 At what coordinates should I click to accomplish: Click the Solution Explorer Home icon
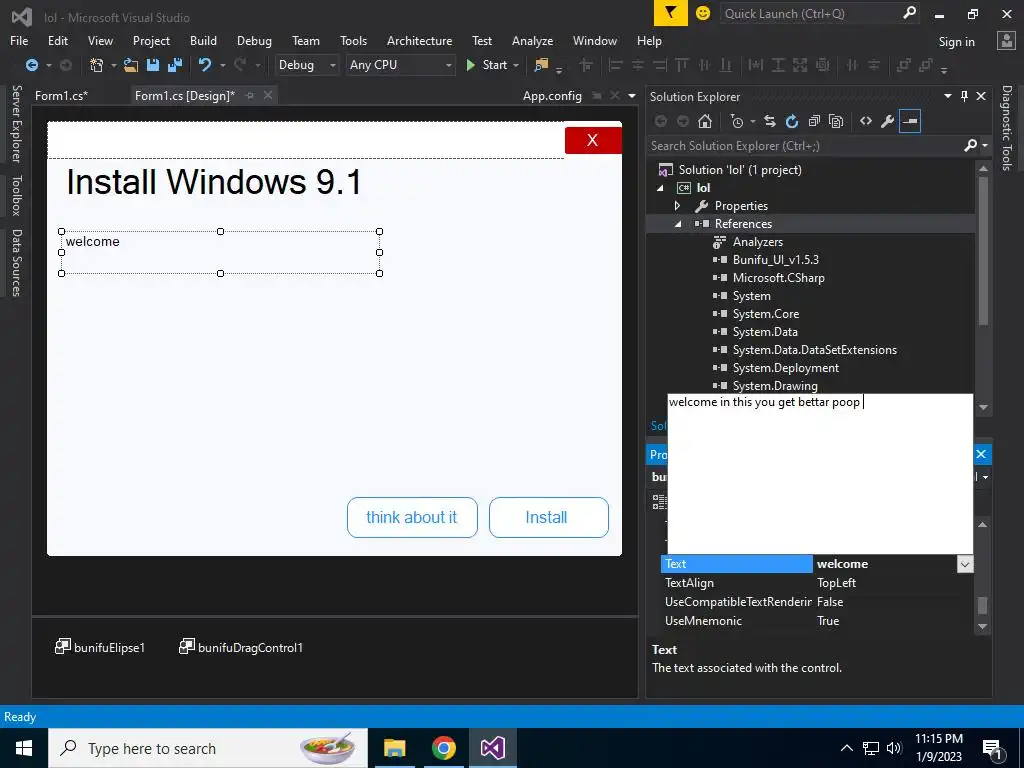(705, 121)
